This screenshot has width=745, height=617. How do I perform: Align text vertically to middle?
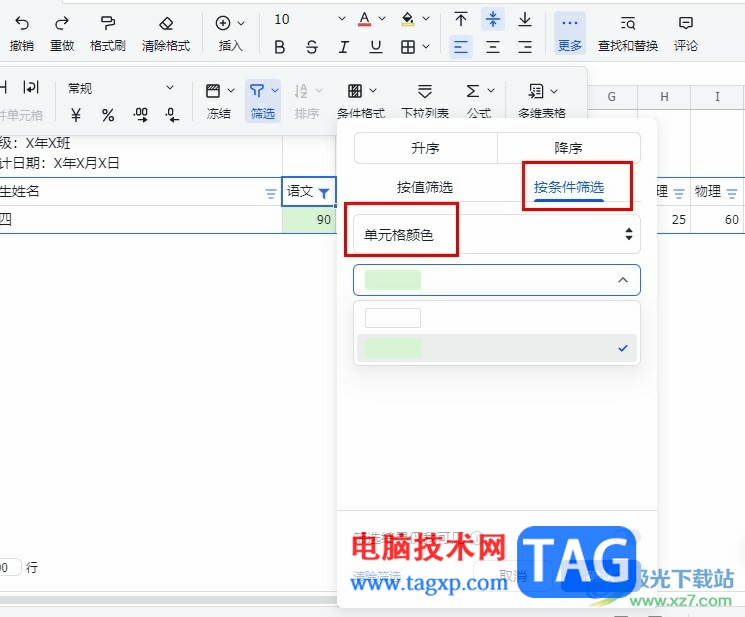493,19
